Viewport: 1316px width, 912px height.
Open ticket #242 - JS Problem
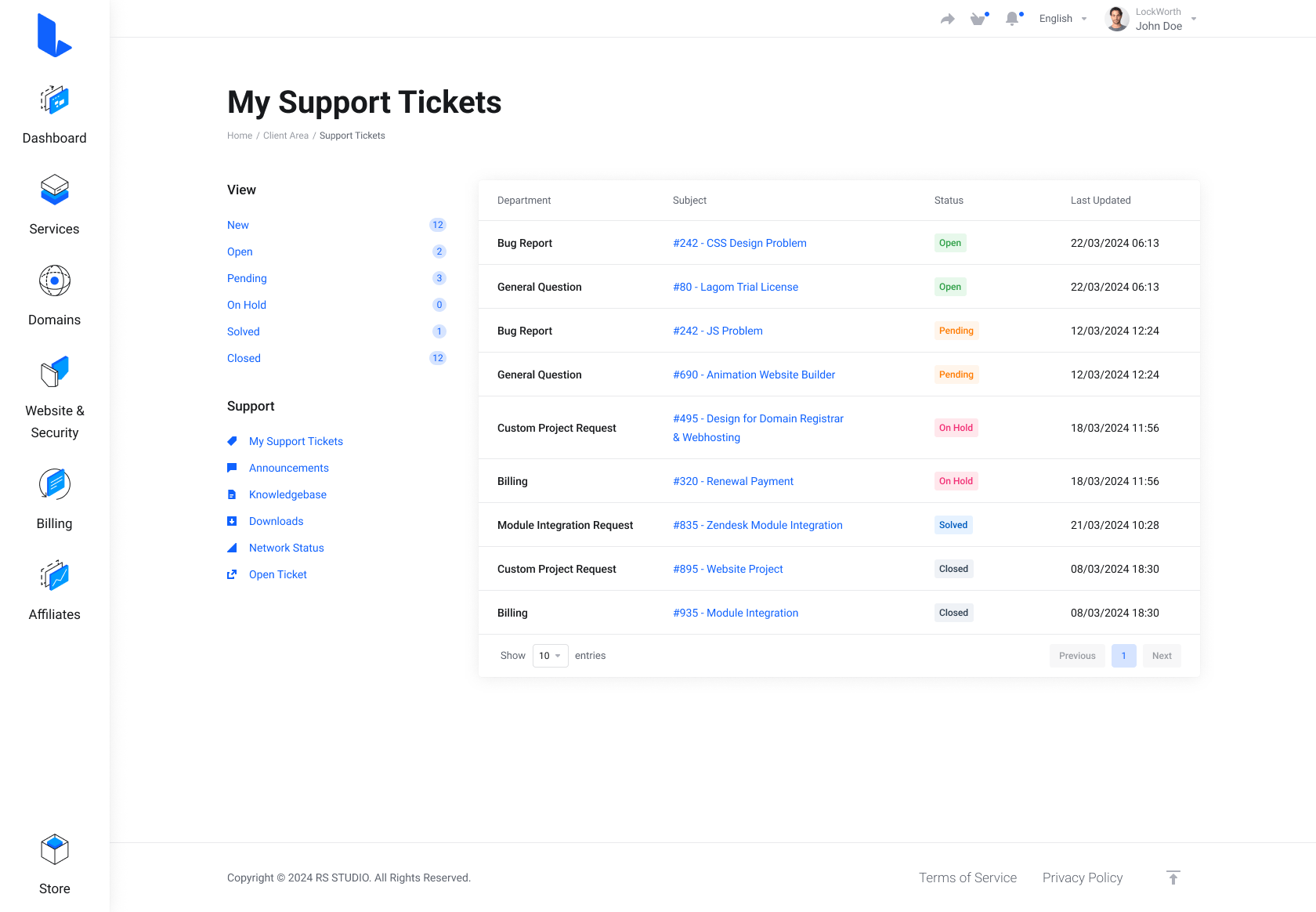(x=718, y=331)
